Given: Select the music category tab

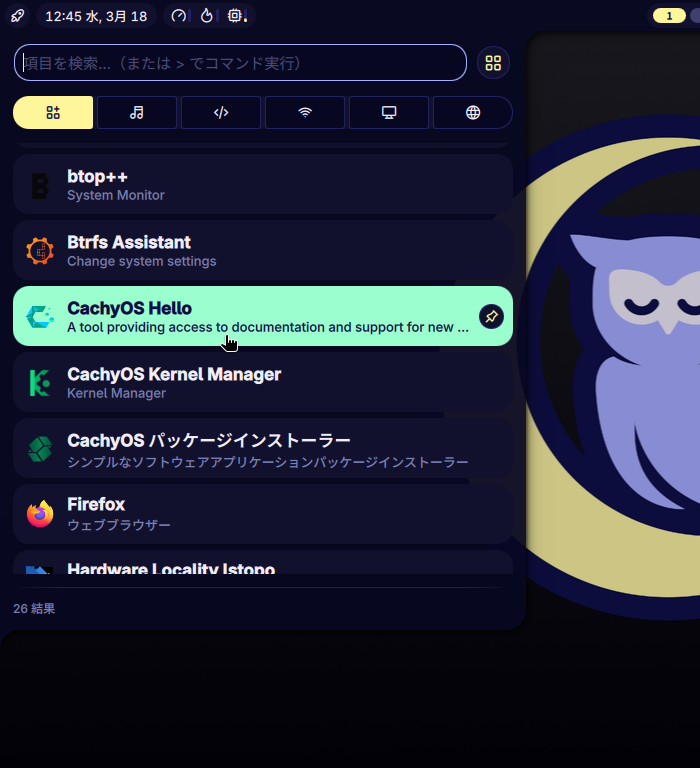Looking at the screenshot, I should pos(137,113).
